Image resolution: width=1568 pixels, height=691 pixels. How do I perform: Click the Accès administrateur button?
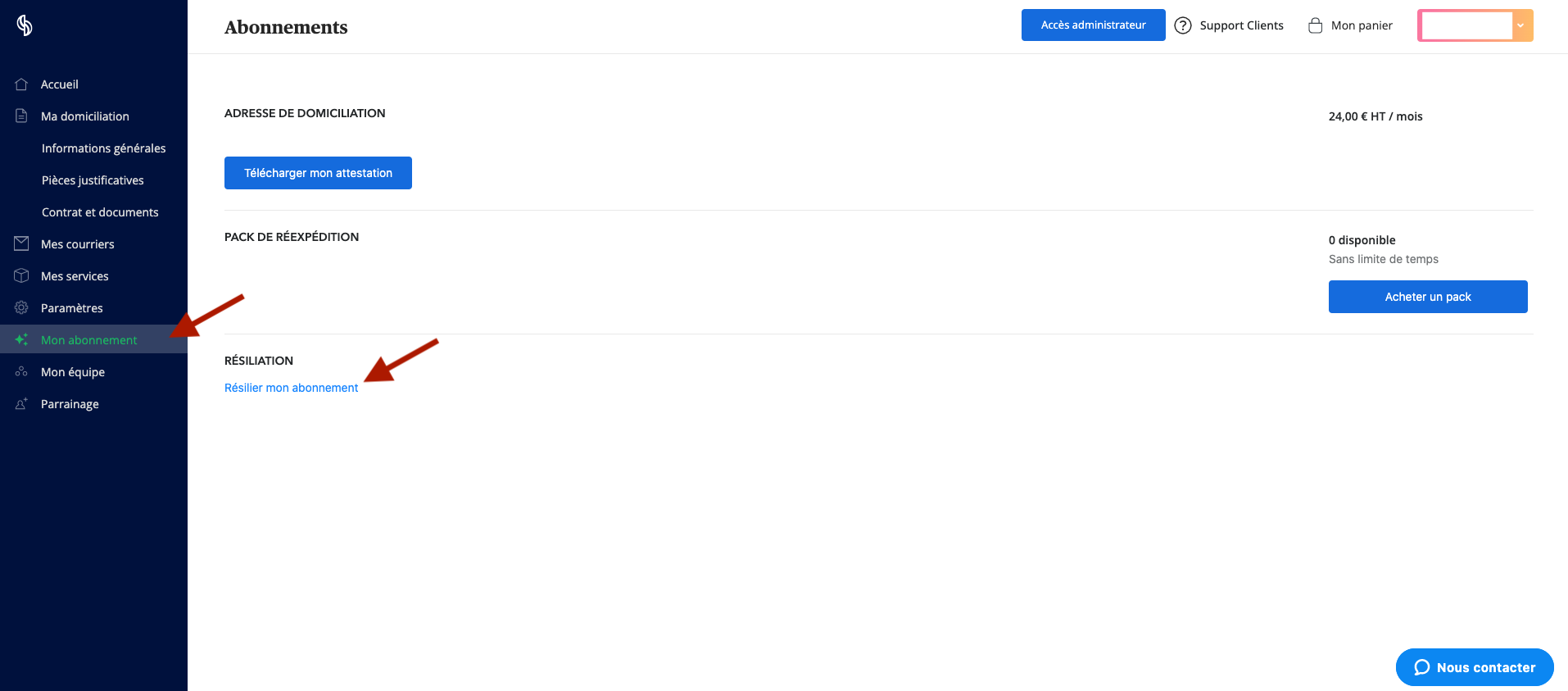tap(1093, 25)
